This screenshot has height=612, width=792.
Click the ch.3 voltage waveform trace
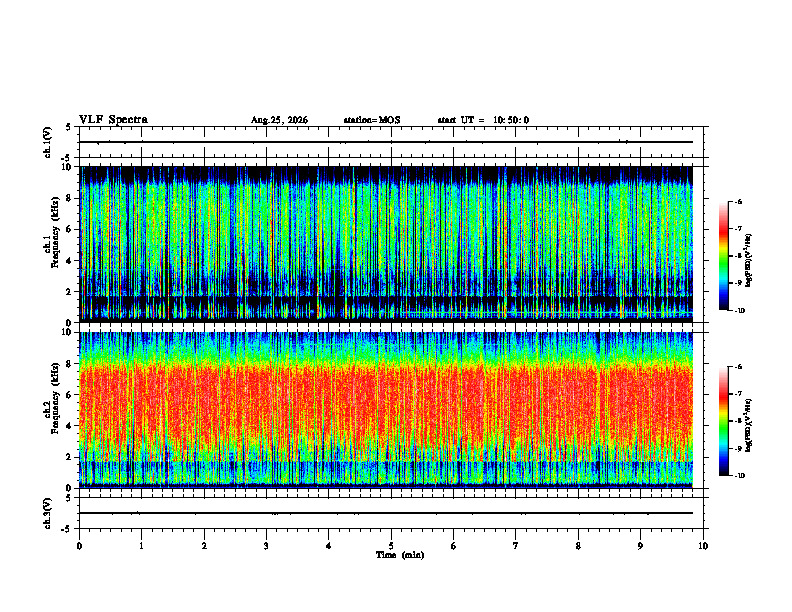point(386,513)
